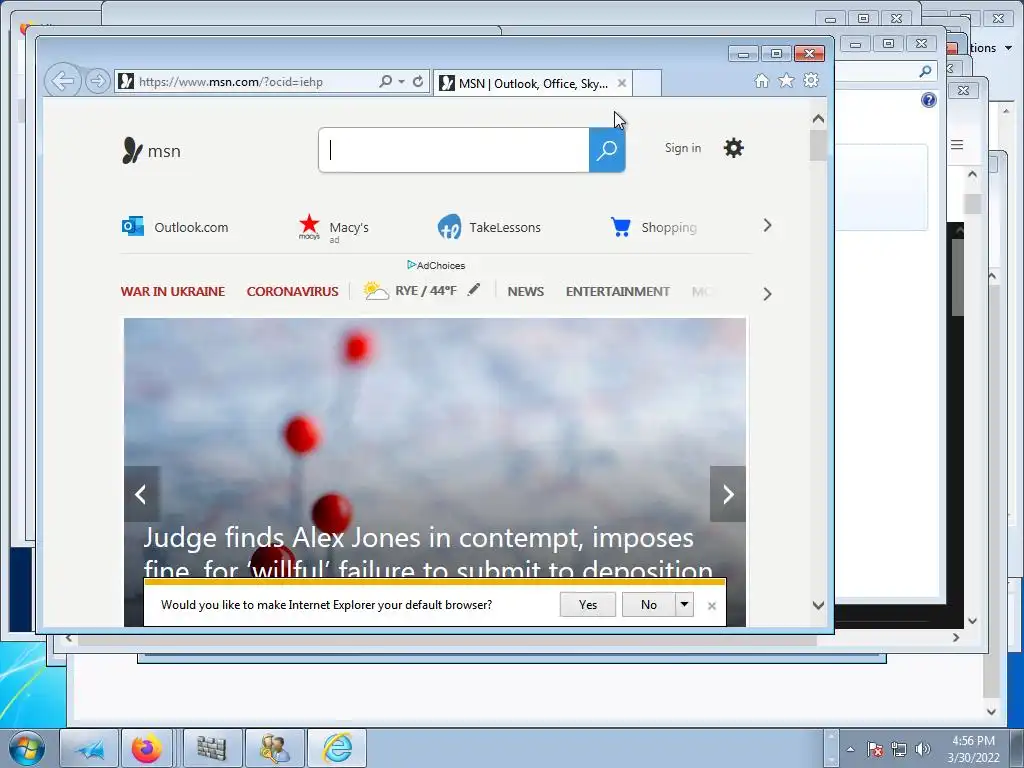
Task: Open the CORONAVIRUS section
Action: click(x=293, y=291)
